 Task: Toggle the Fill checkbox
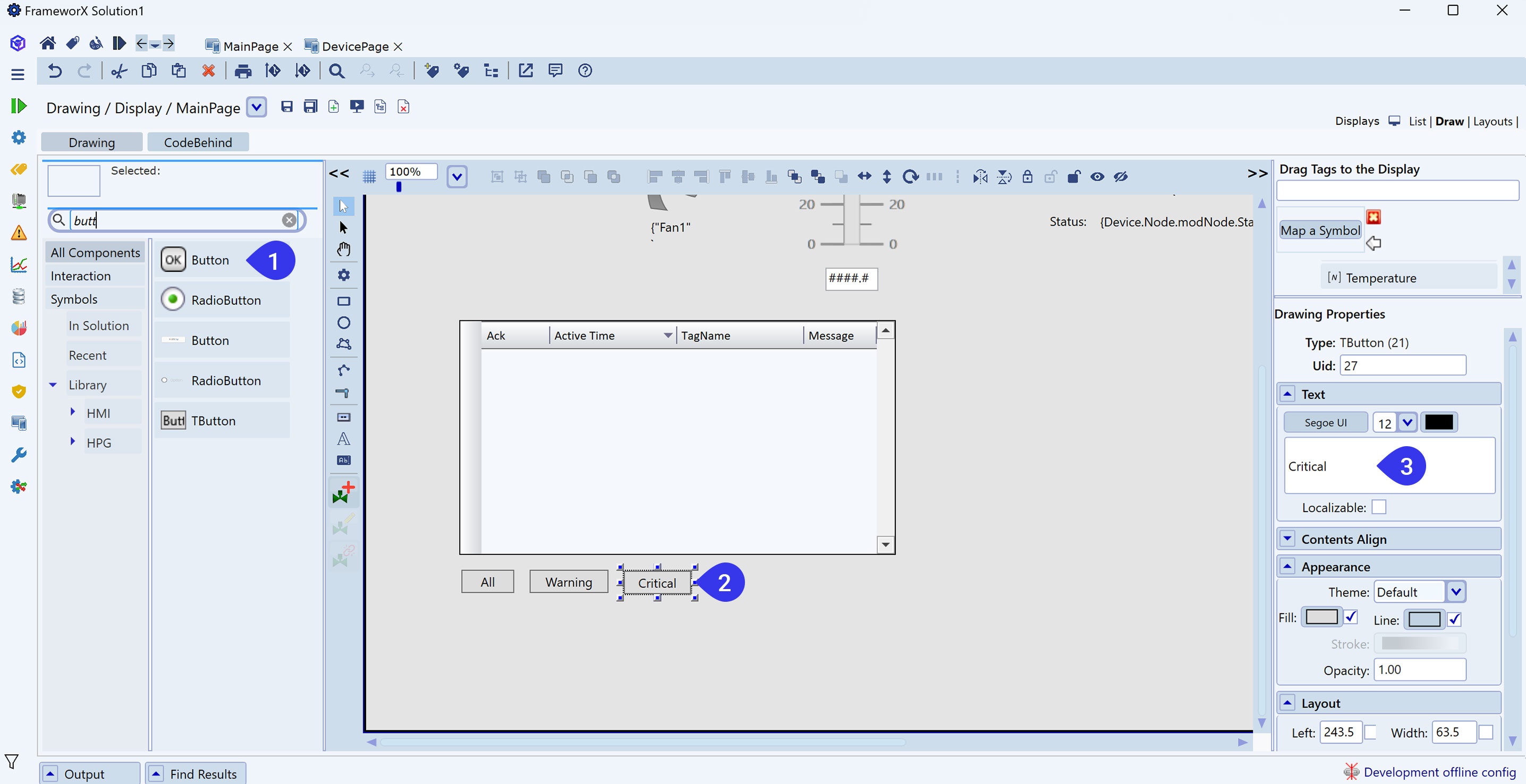point(1351,617)
